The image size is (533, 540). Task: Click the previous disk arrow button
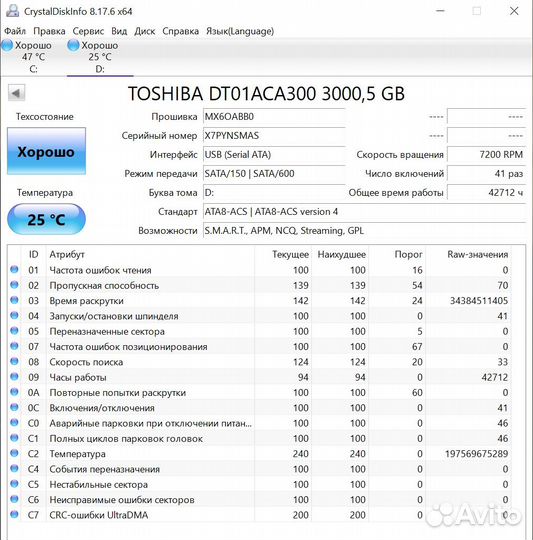[x=16, y=93]
